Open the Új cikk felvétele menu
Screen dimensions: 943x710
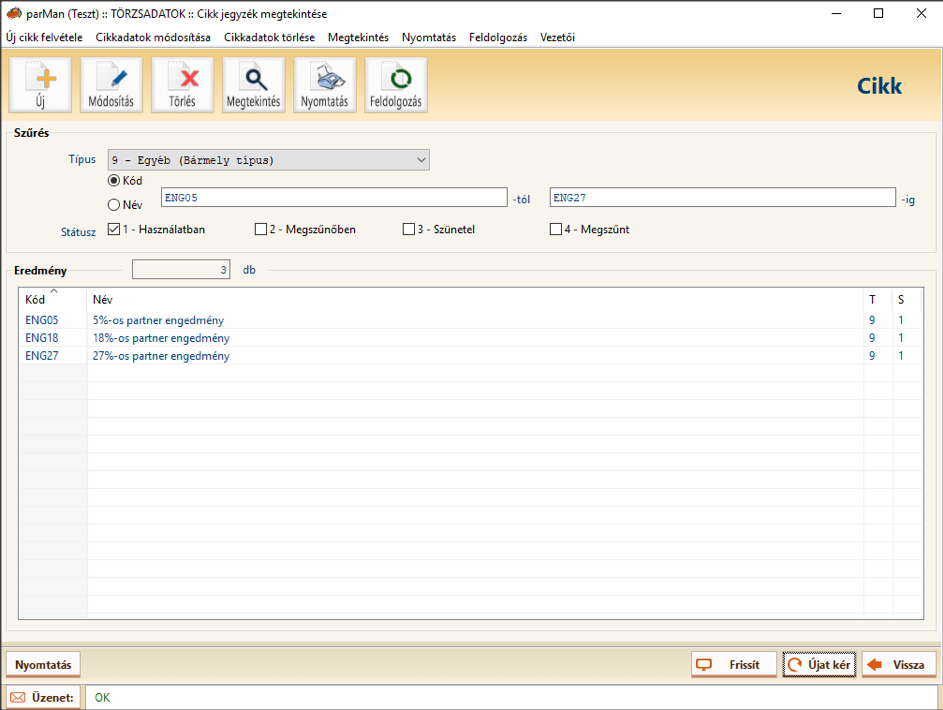tap(45, 37)
